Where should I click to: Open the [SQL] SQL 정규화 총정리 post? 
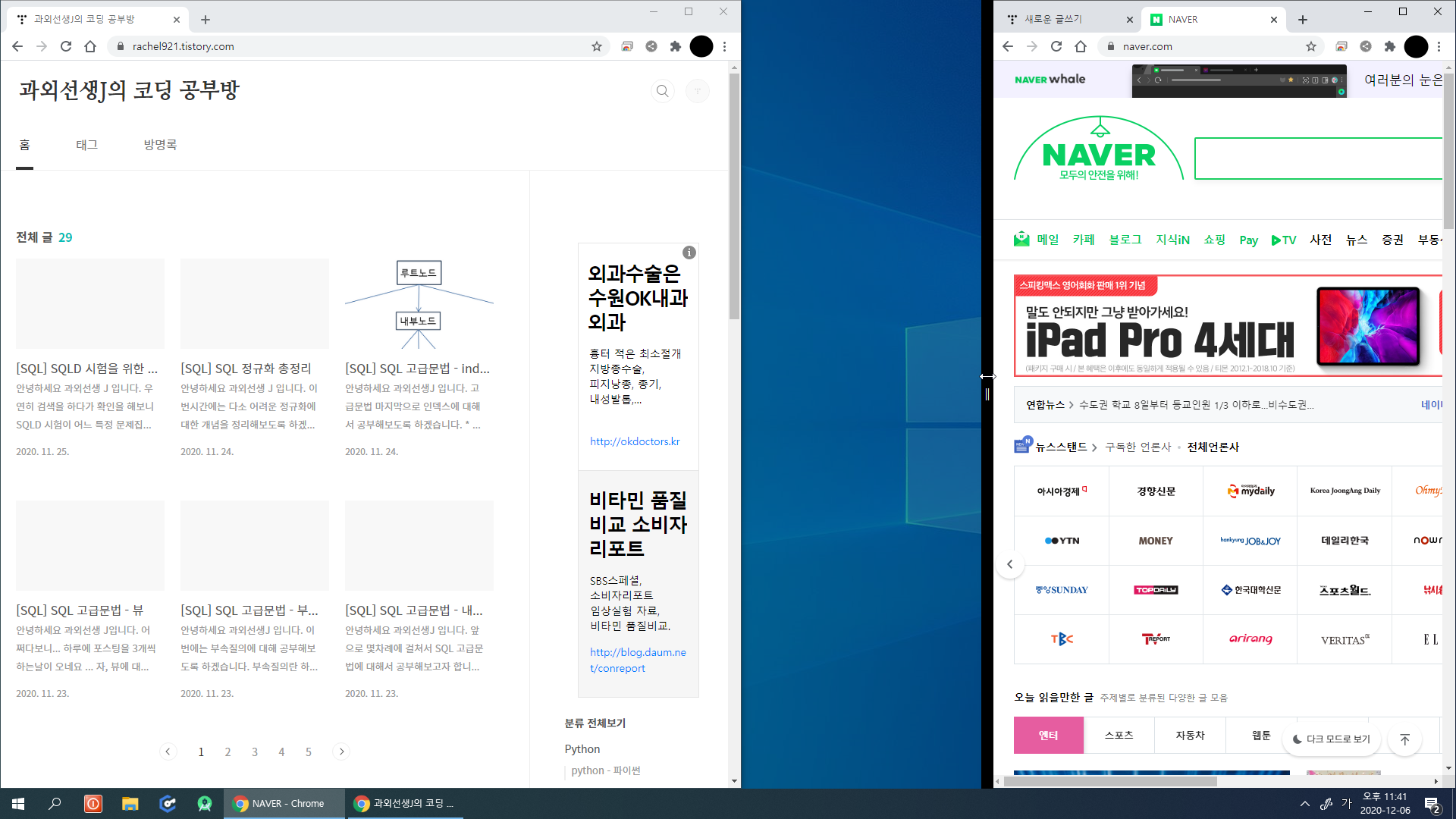[x=246, y=369]
